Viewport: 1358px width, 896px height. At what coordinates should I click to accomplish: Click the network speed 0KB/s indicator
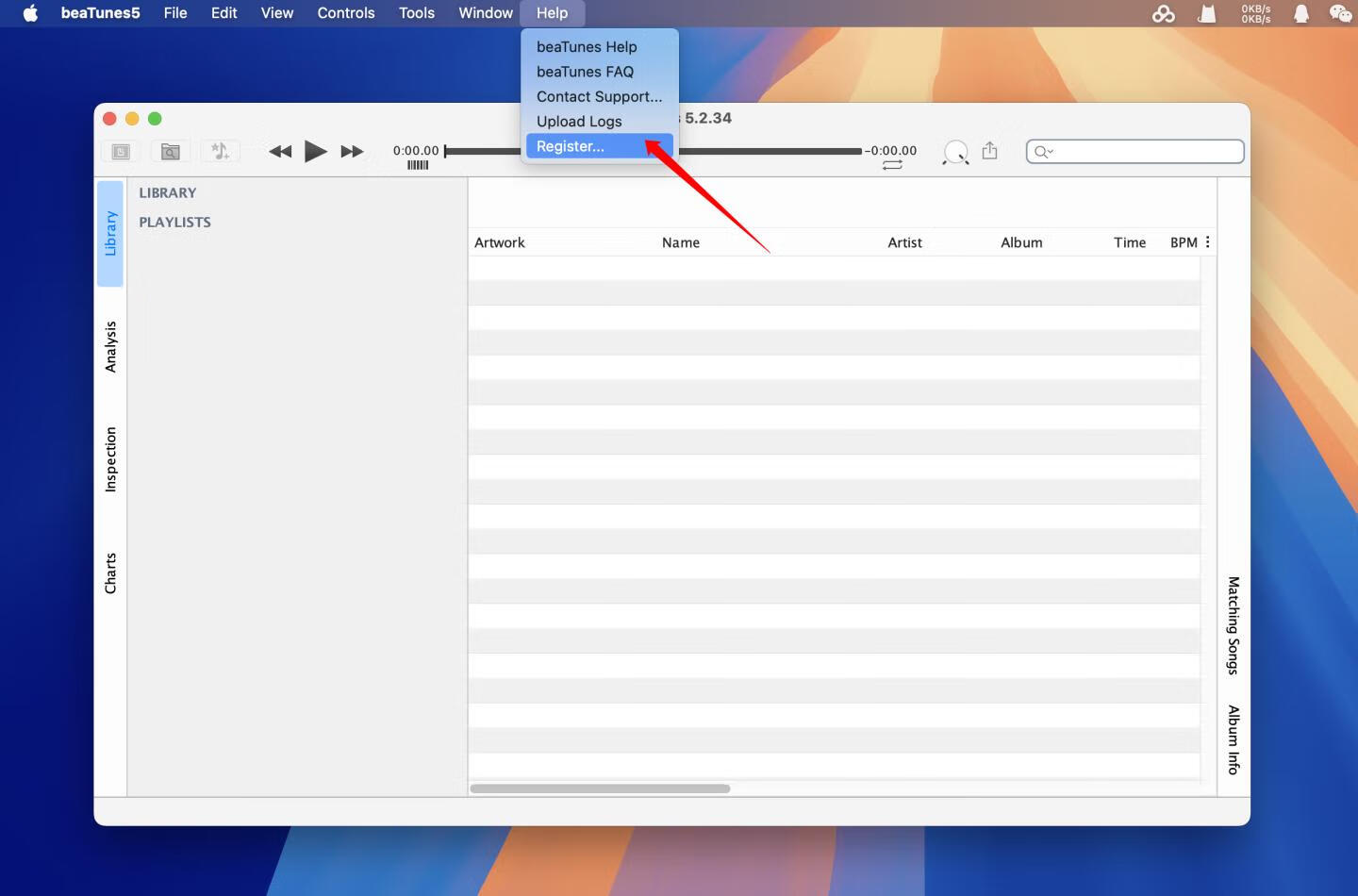click(1255, 13)
